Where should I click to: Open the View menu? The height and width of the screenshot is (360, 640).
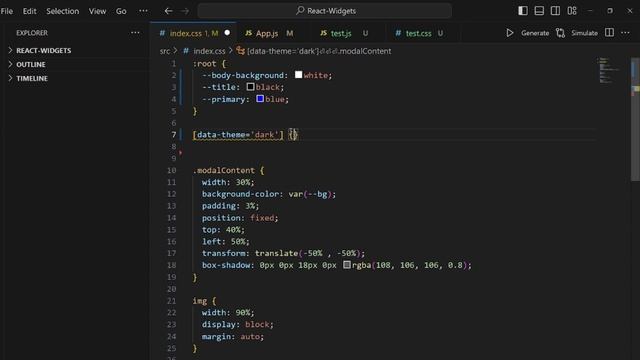(97, 11)
